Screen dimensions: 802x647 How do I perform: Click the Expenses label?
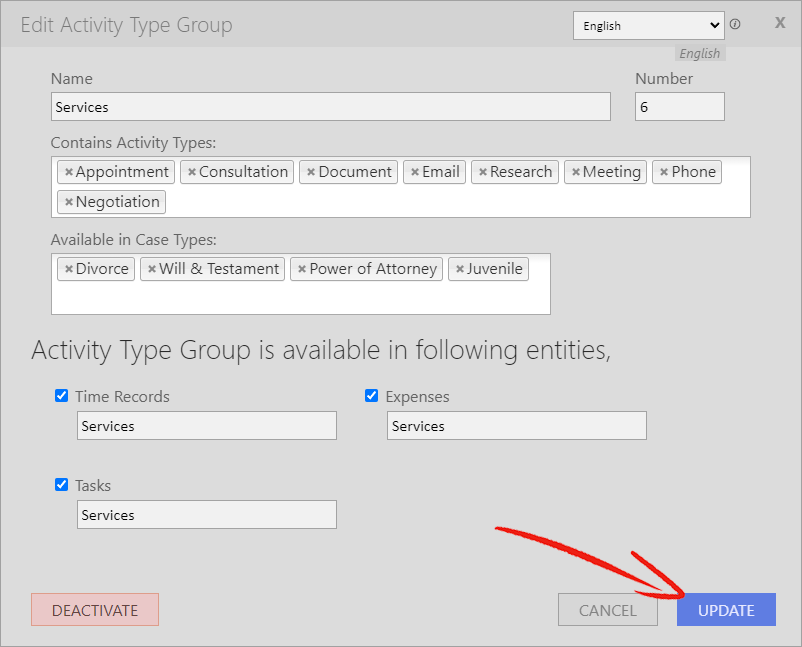click(417, 396)
